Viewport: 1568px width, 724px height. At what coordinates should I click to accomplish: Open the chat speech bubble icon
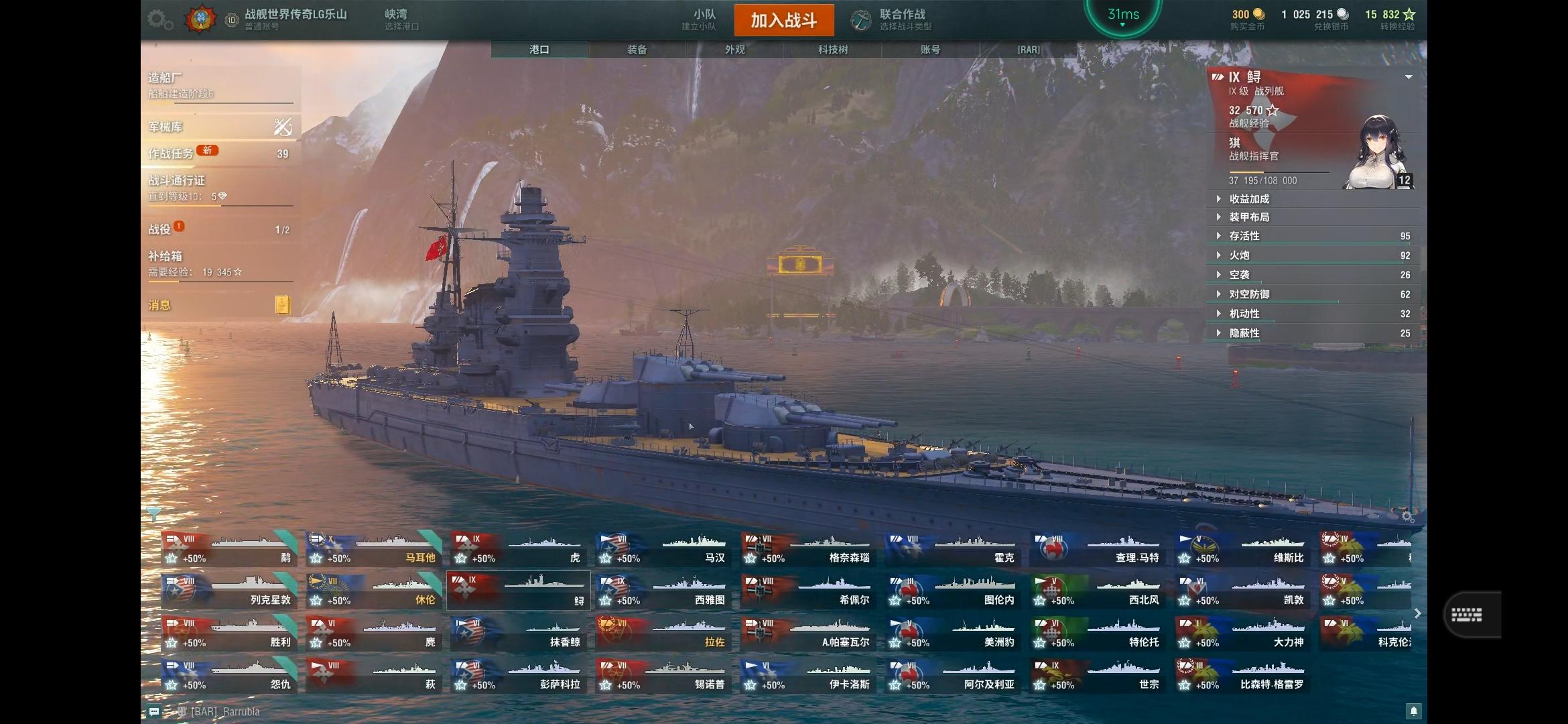(x=153, y=711)
